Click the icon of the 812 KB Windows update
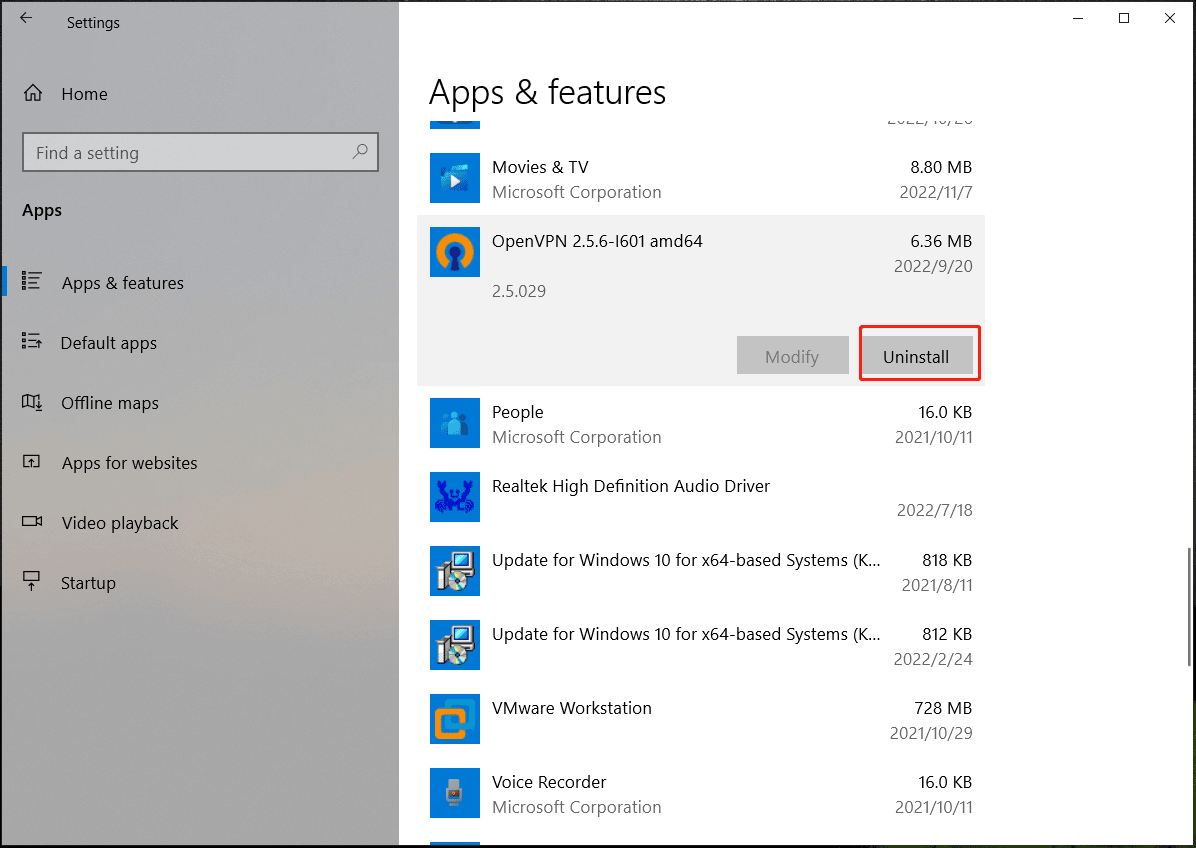 pyautogui.click(x=455, y=645)
